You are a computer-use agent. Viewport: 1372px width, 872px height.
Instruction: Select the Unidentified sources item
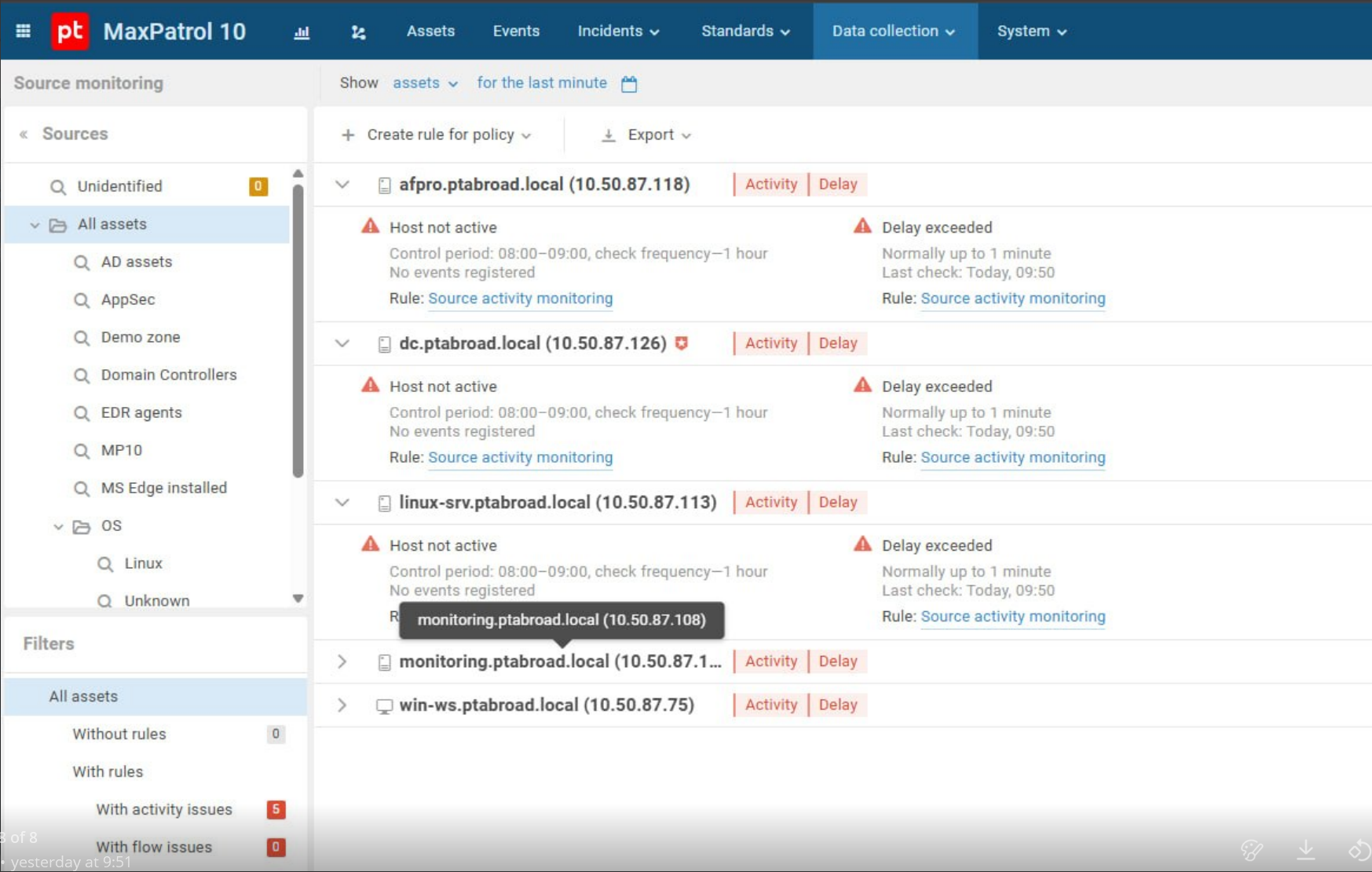coord(148,186)
